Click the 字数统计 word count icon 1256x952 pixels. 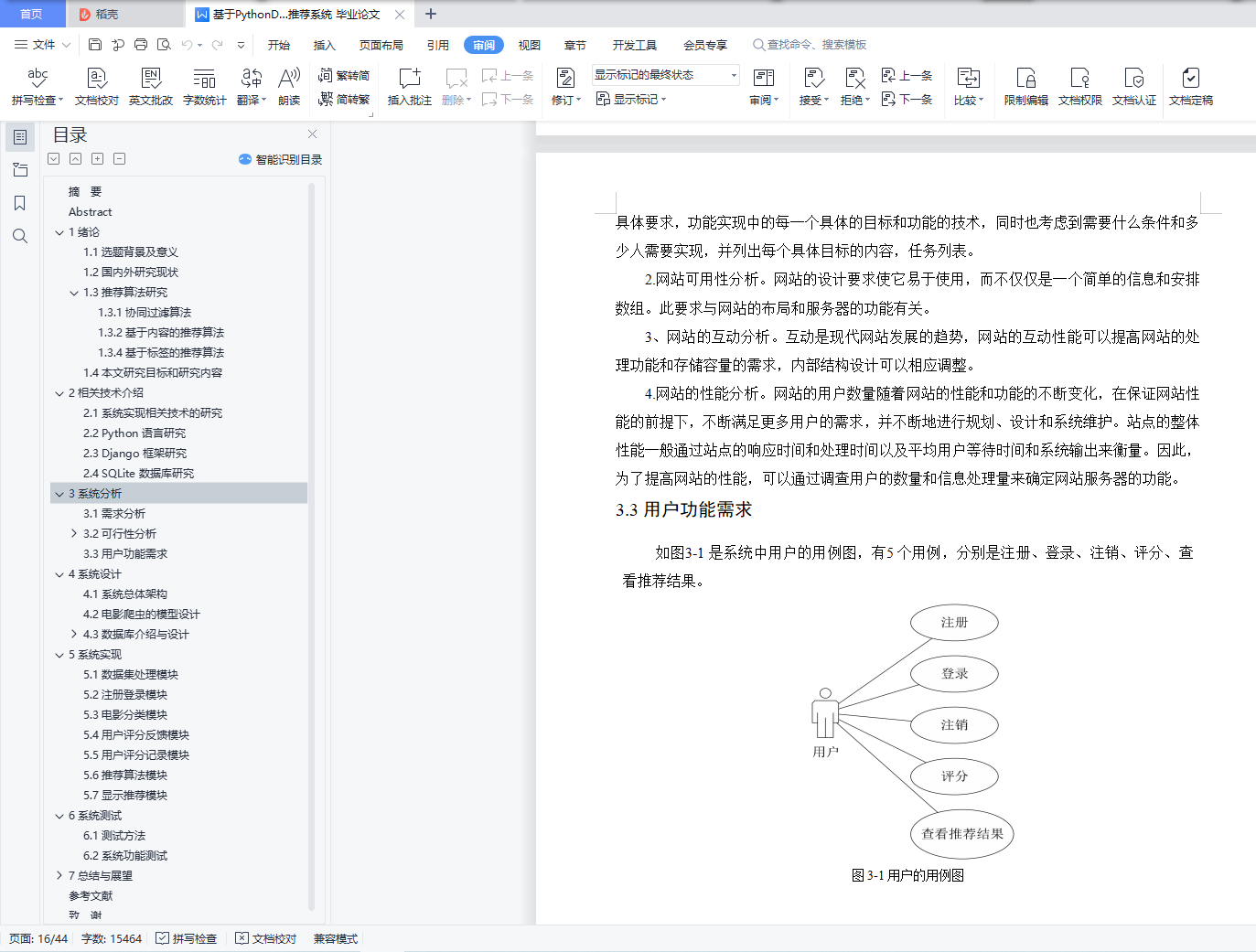pyautogui.click(x=205, y=87)
